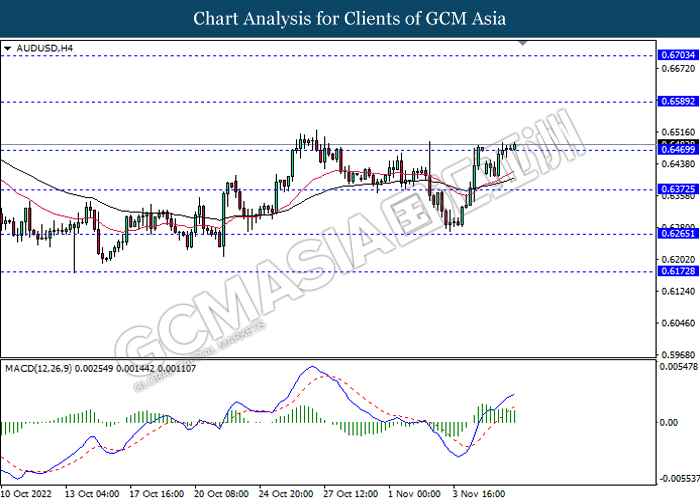The image size is (700, 500).
Task: Click the 0.64380 price axis value
Action: (678, 164)
